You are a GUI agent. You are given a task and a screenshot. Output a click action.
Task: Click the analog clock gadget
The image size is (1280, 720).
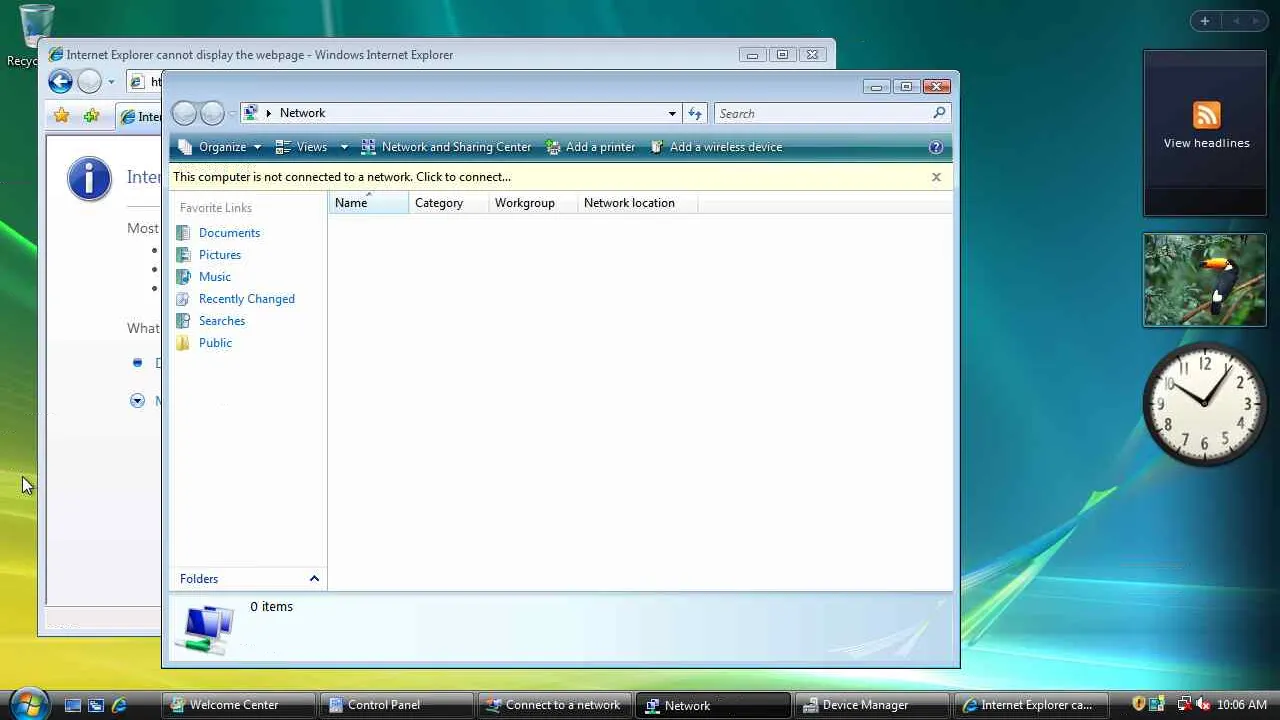[x=1204, y=404]
